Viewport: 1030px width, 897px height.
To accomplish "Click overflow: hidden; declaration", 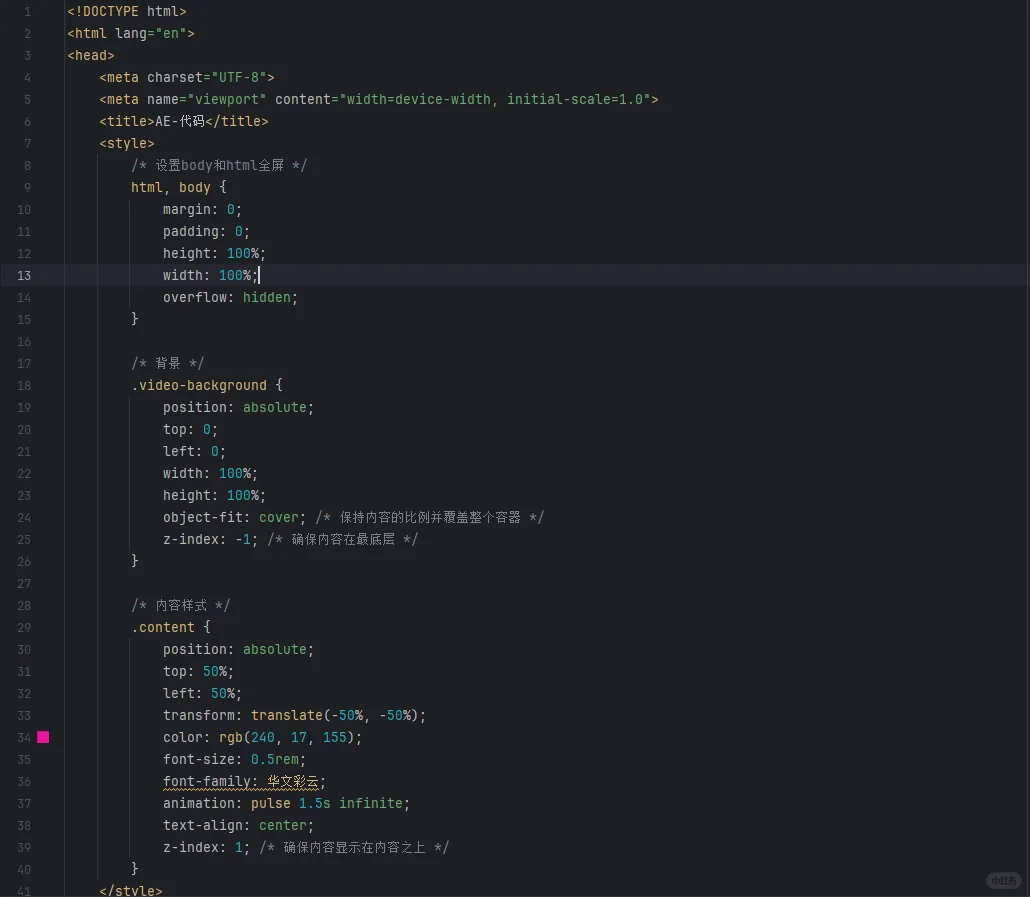I will (x=231, y=297).
